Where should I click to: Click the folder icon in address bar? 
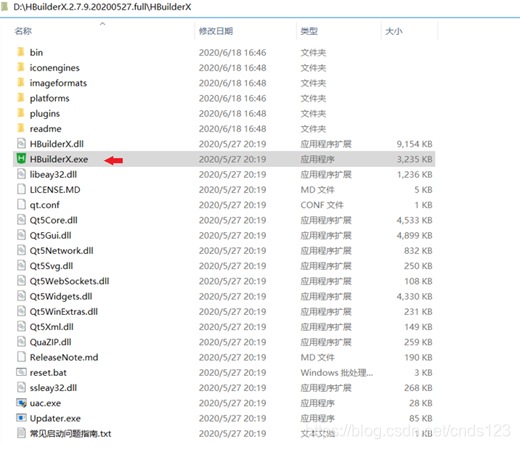[x=5, y=7]
